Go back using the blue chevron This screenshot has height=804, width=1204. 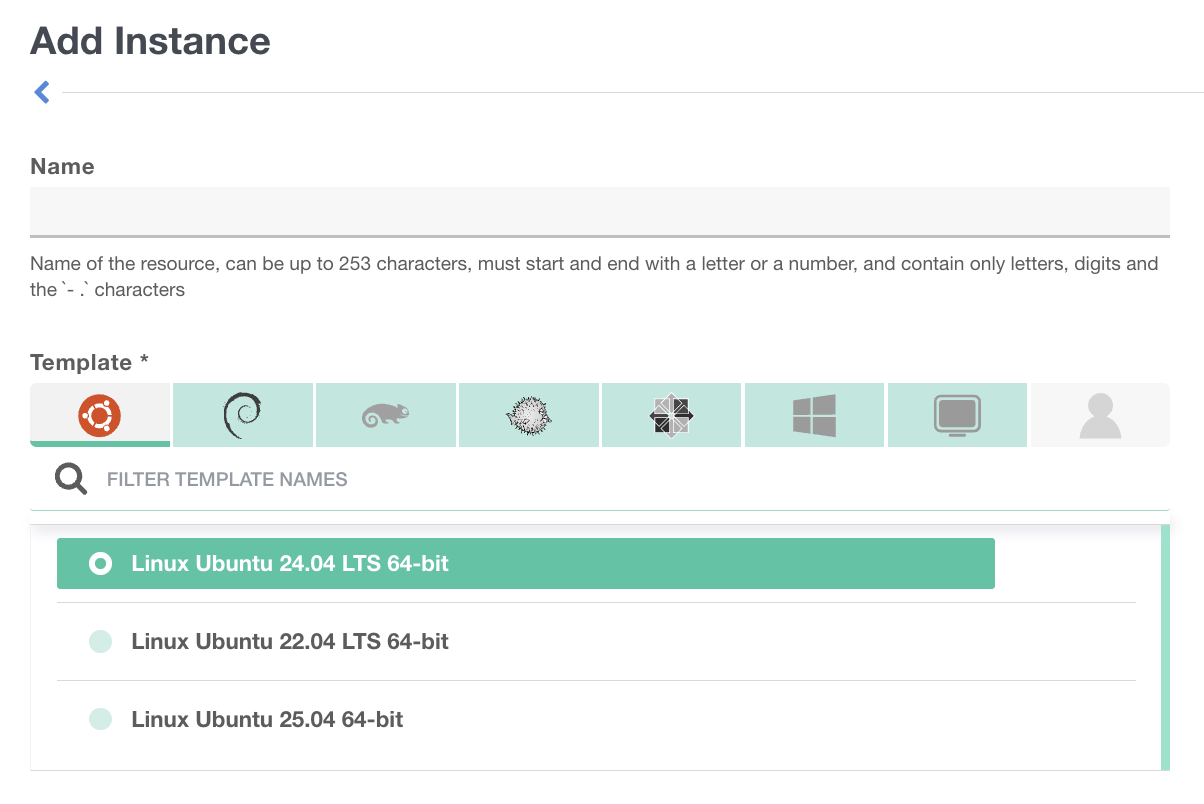(x=42, y=93)
